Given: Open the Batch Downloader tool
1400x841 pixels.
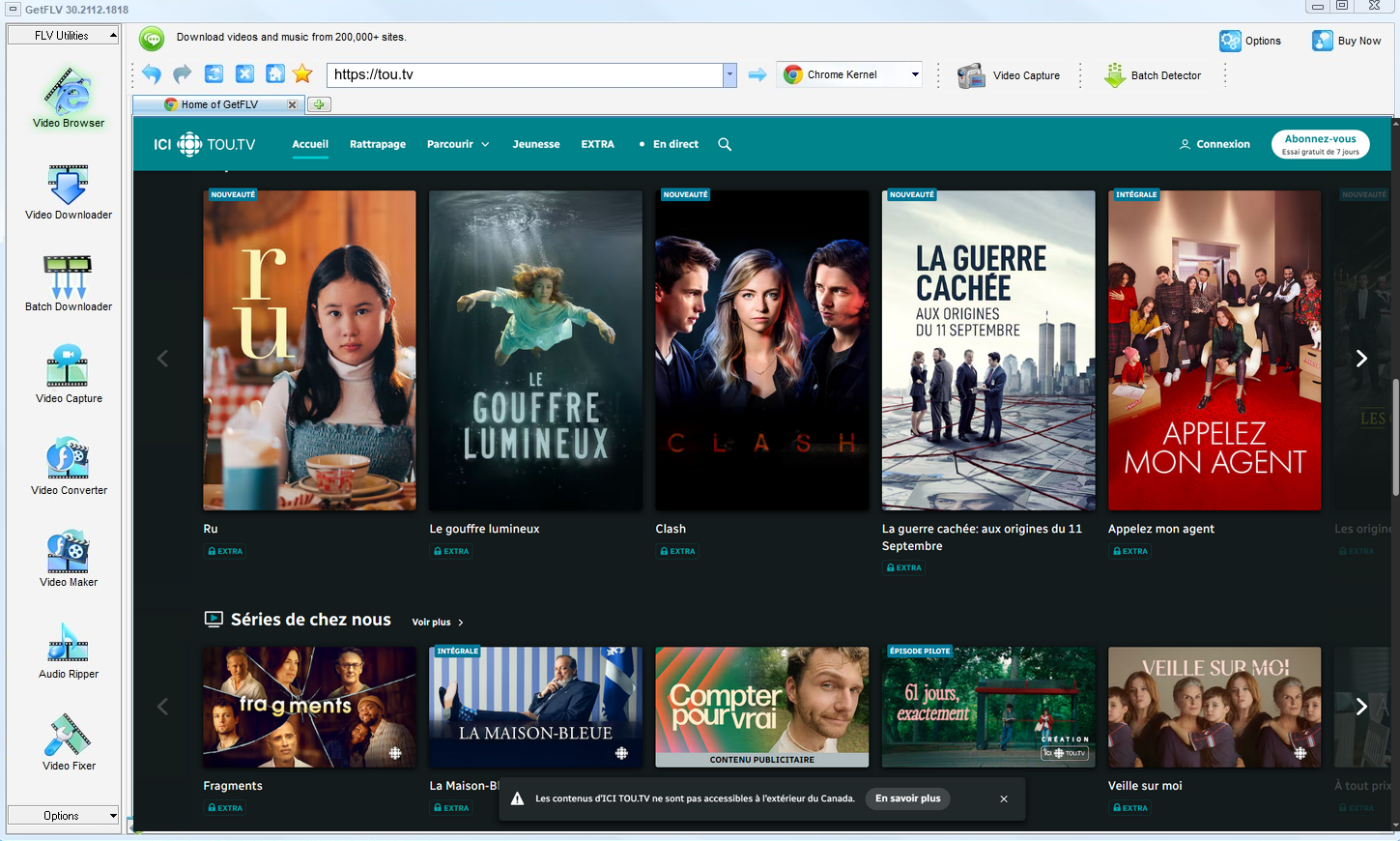Looking at the screenshot, I should (x=69, y=283).
